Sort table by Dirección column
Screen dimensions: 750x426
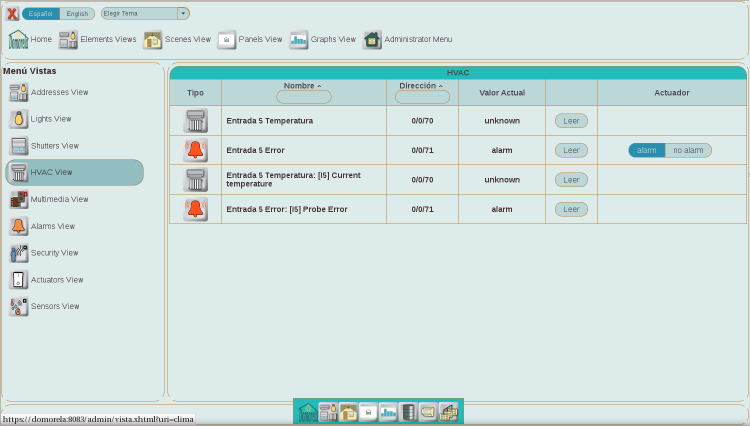tap(421, 86)
